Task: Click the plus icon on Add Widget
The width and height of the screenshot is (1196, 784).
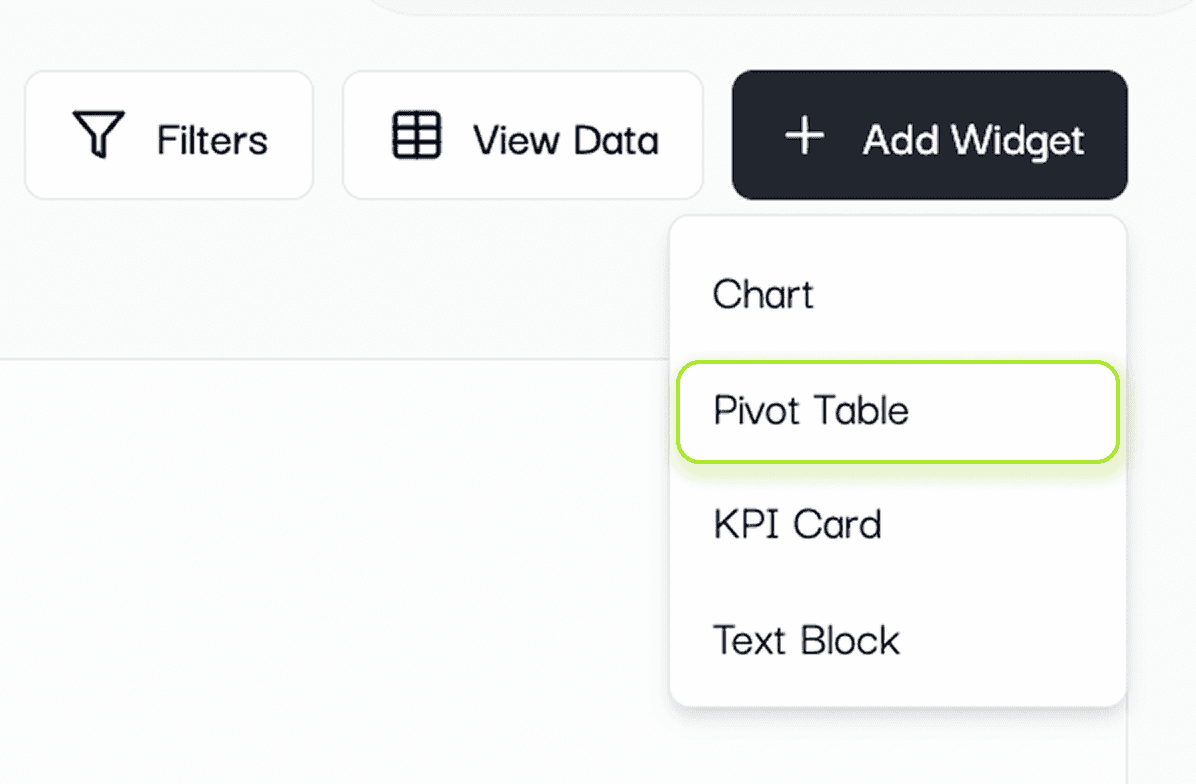Action: click(805, 135)
